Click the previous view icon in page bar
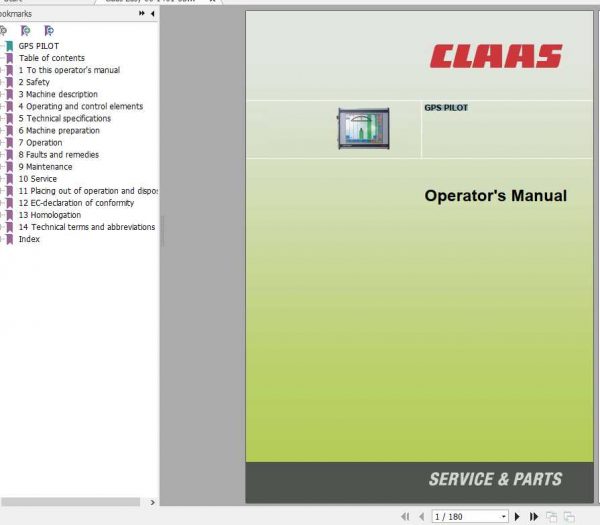 click(x=551, y=517)
